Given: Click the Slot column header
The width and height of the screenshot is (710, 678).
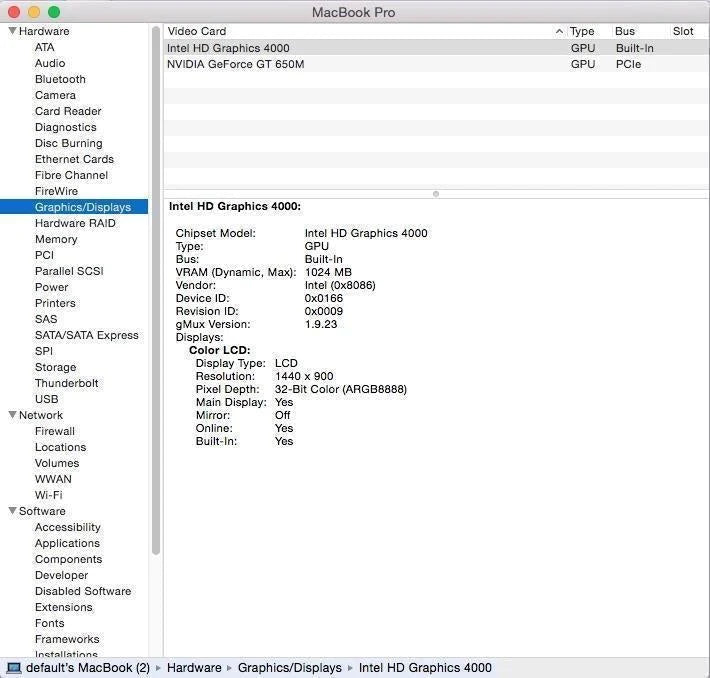Looking at the screenshot, I should (683, 31).
